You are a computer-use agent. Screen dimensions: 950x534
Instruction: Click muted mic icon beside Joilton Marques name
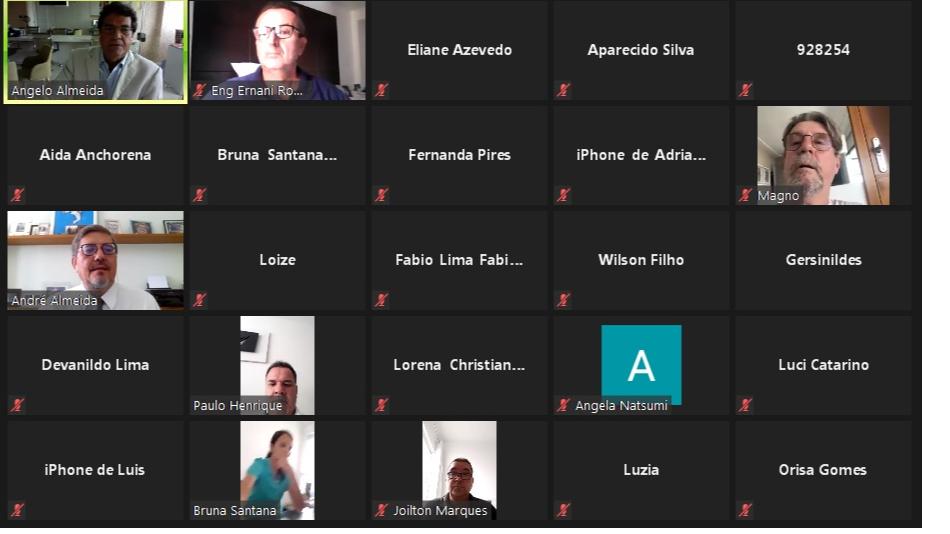coord(381,510)
